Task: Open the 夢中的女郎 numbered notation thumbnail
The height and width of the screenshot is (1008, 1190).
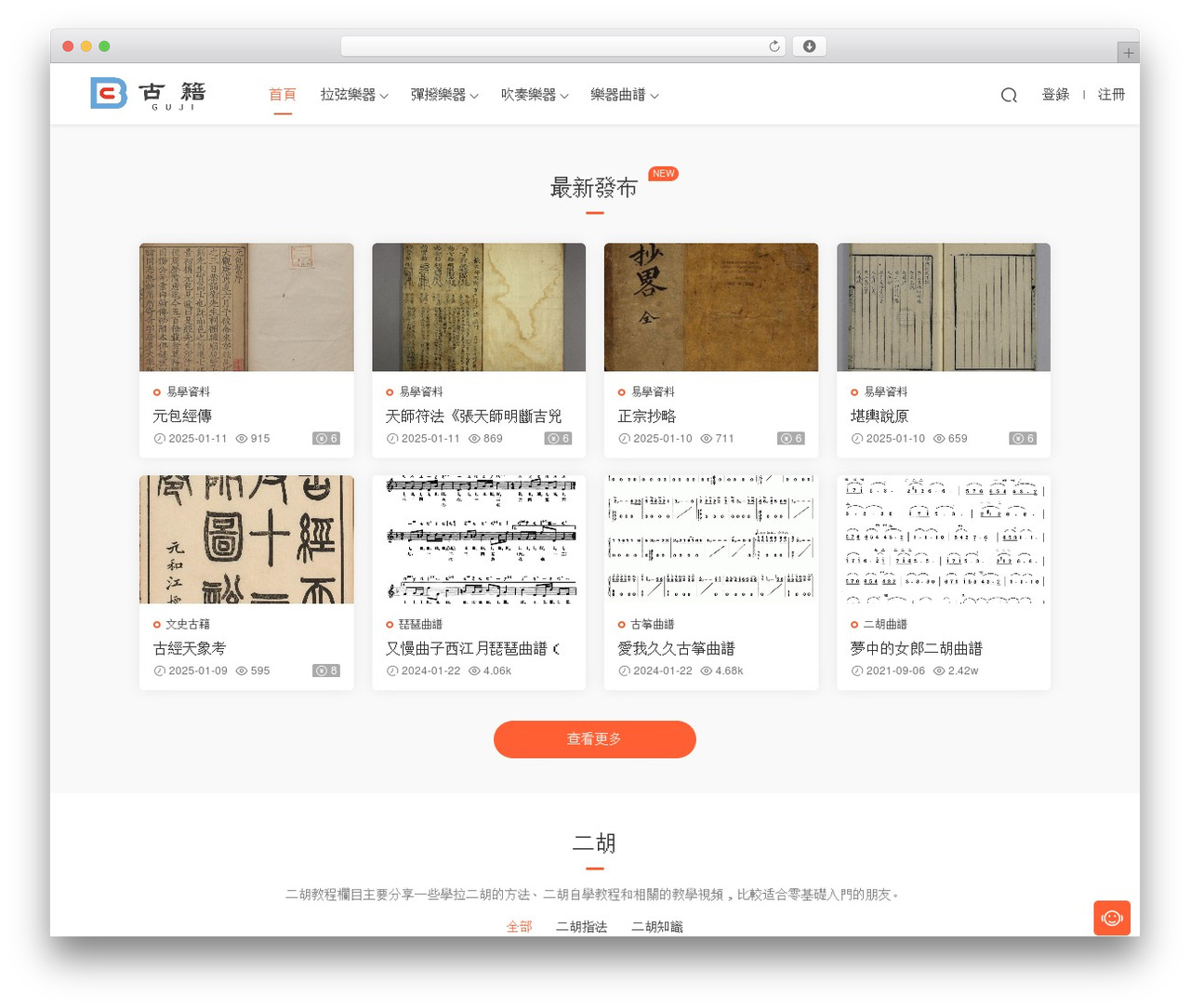Action: 944,539
